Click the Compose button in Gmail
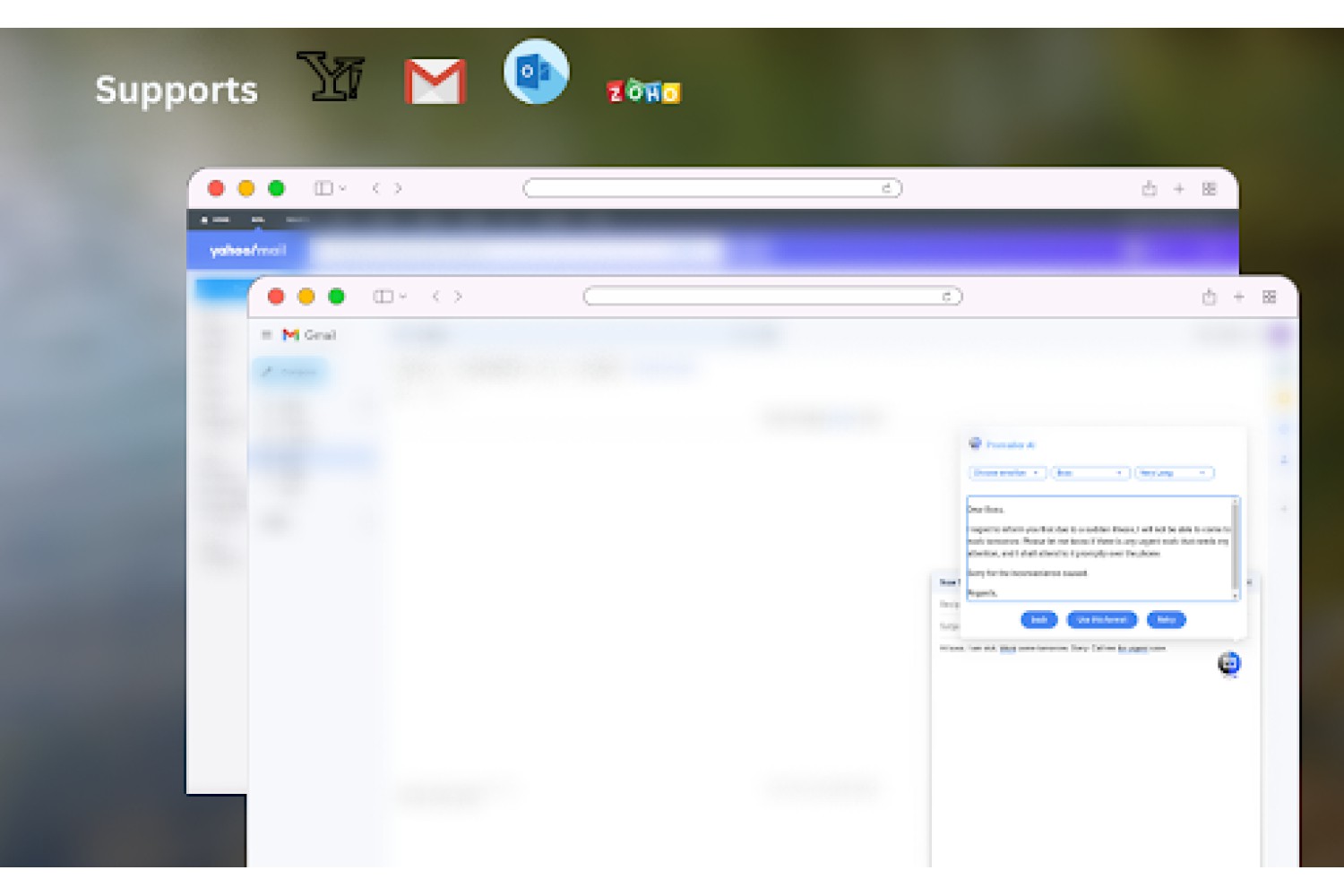1344x896 pixels. coord(291,372)
